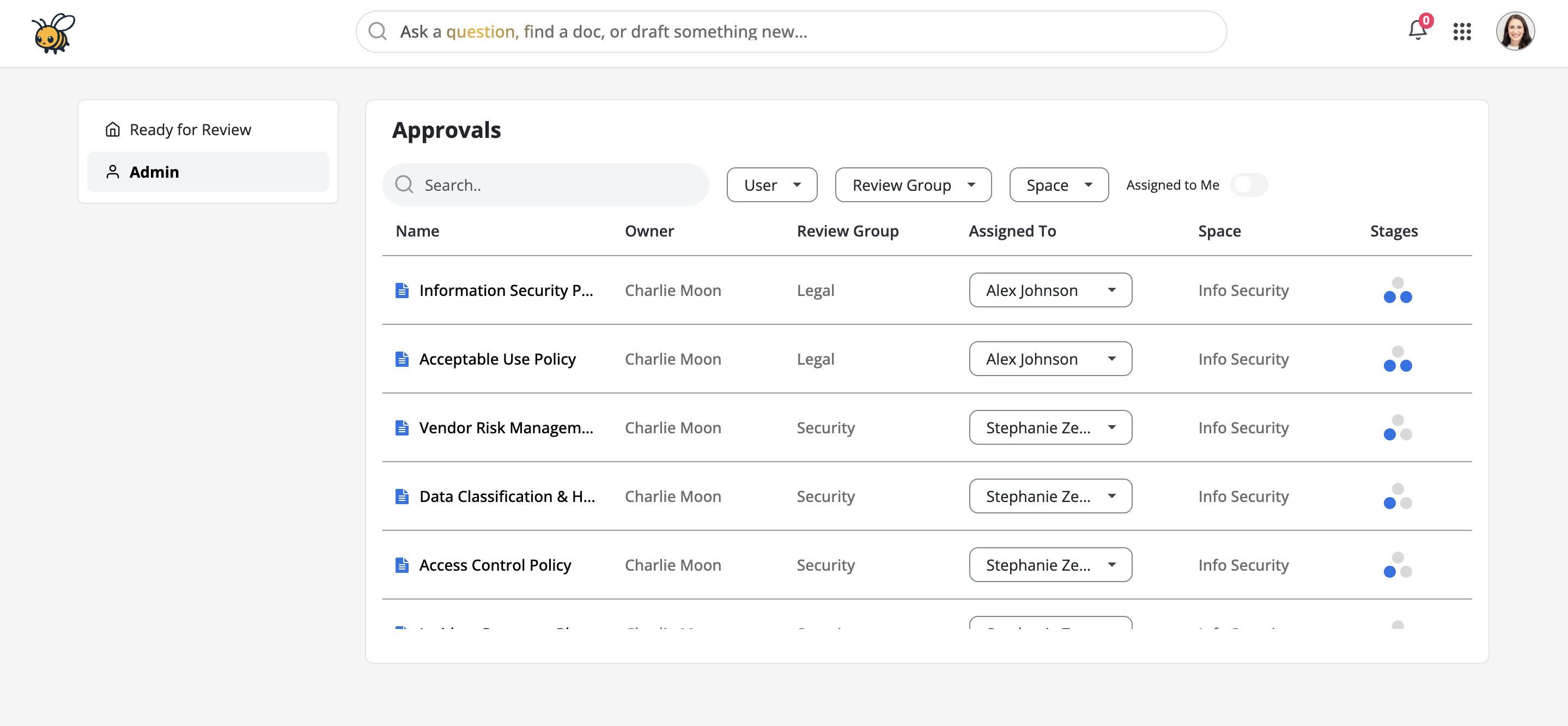Change assignee Alex Johnson for Acceptable Use Policy

[1050, 359]
